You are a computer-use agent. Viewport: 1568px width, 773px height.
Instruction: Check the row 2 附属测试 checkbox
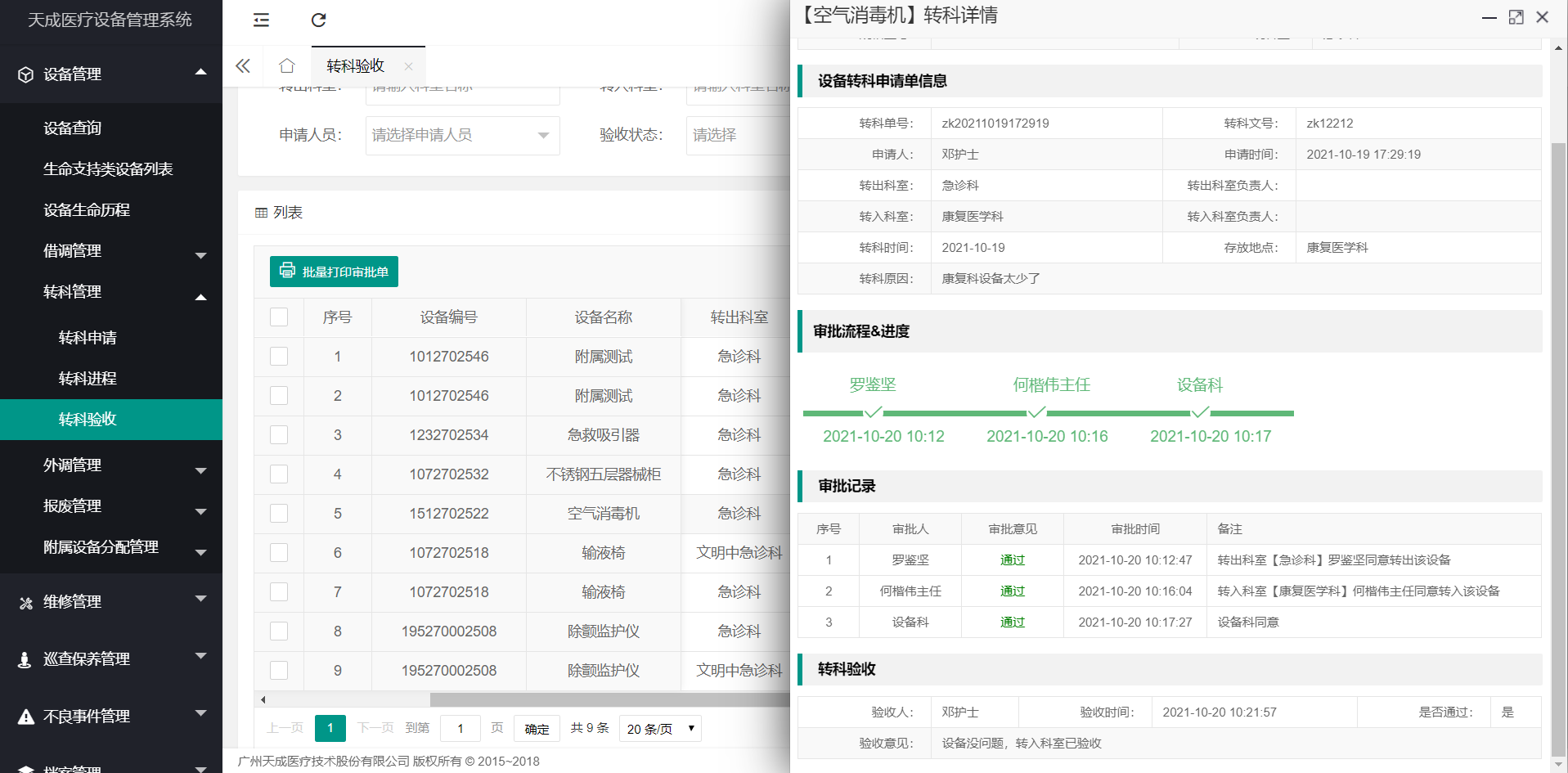[279, 396]
